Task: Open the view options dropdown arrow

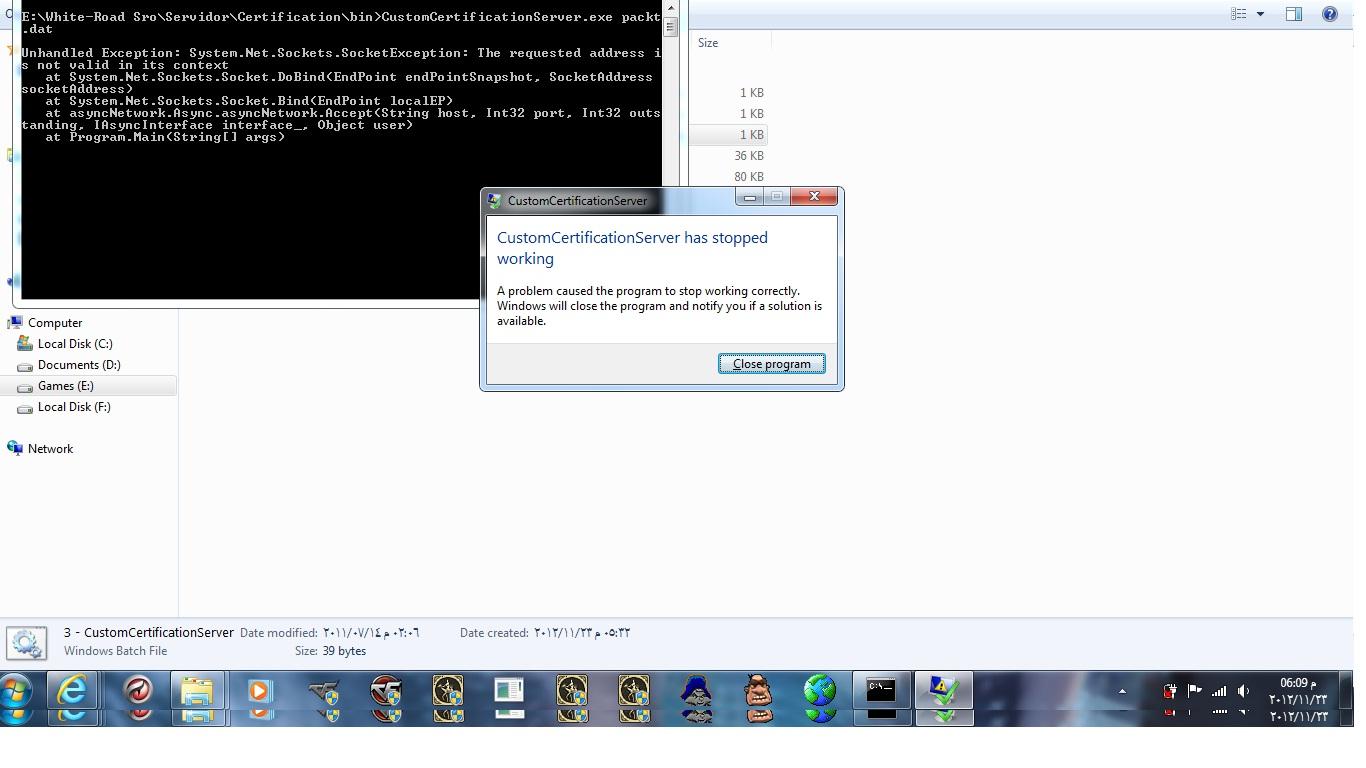Action: 1260,14
